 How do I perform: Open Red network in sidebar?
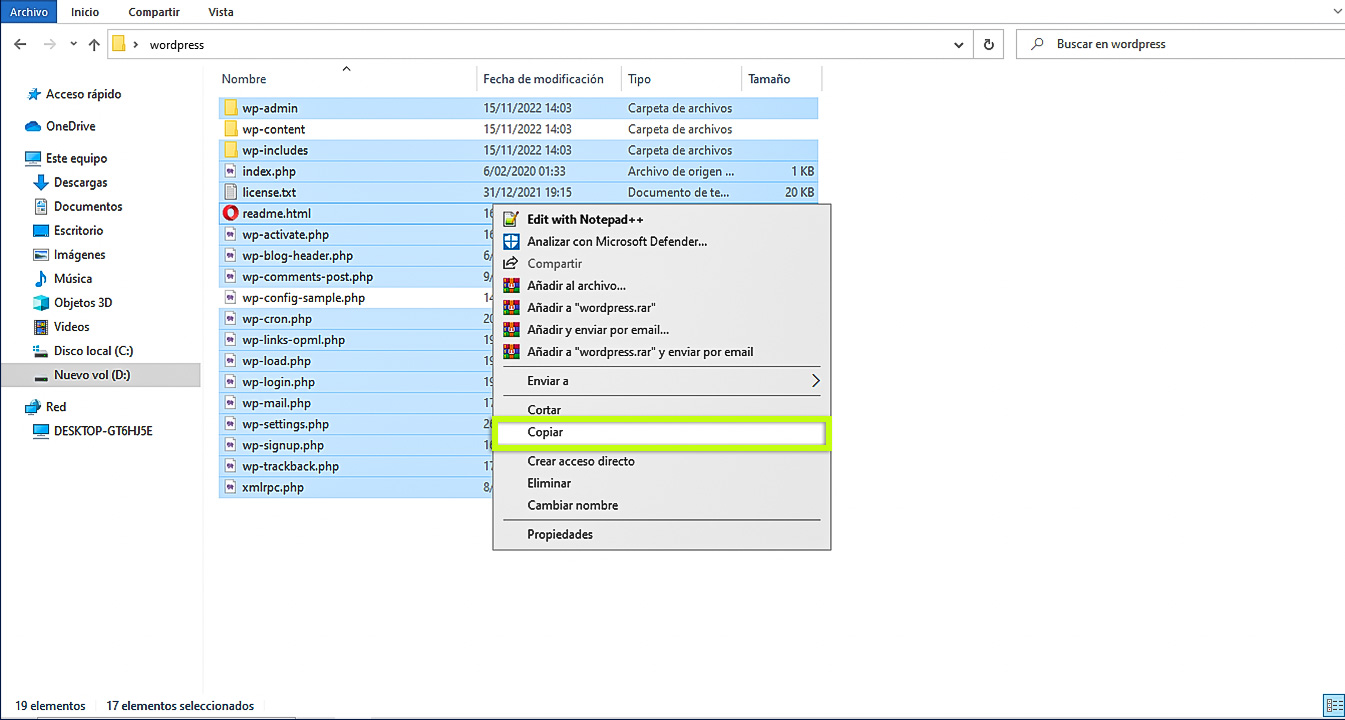point(56,406)
